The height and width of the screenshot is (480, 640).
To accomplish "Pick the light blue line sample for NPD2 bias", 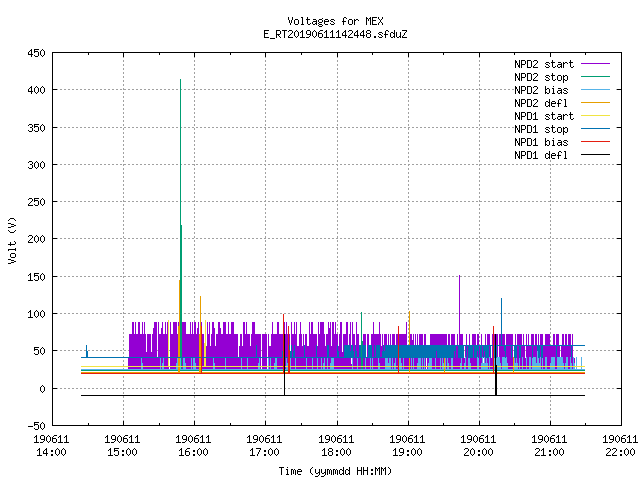I will 596,90.
